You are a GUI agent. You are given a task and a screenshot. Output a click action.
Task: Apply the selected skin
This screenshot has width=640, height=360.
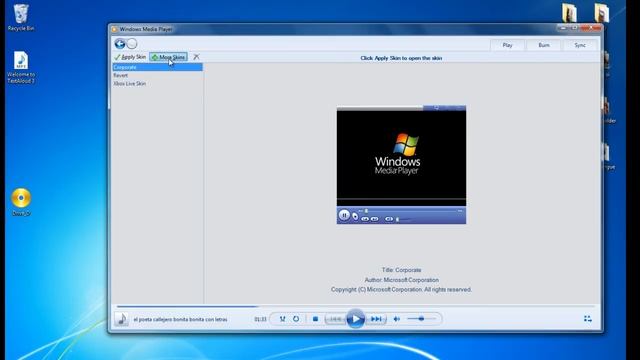point(130,57)
